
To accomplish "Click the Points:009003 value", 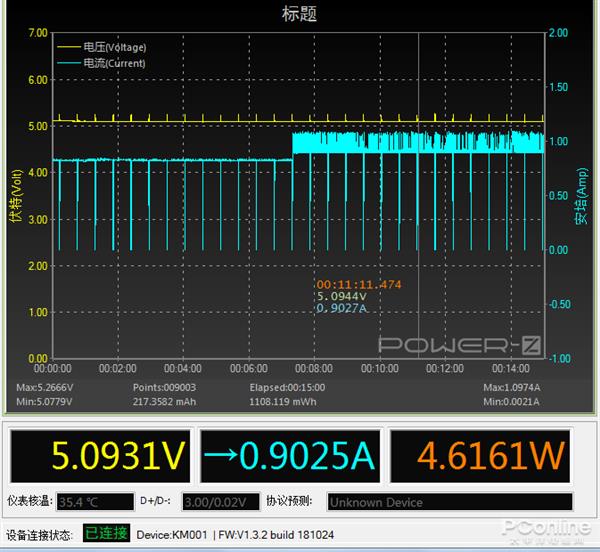I will [164, 388].
